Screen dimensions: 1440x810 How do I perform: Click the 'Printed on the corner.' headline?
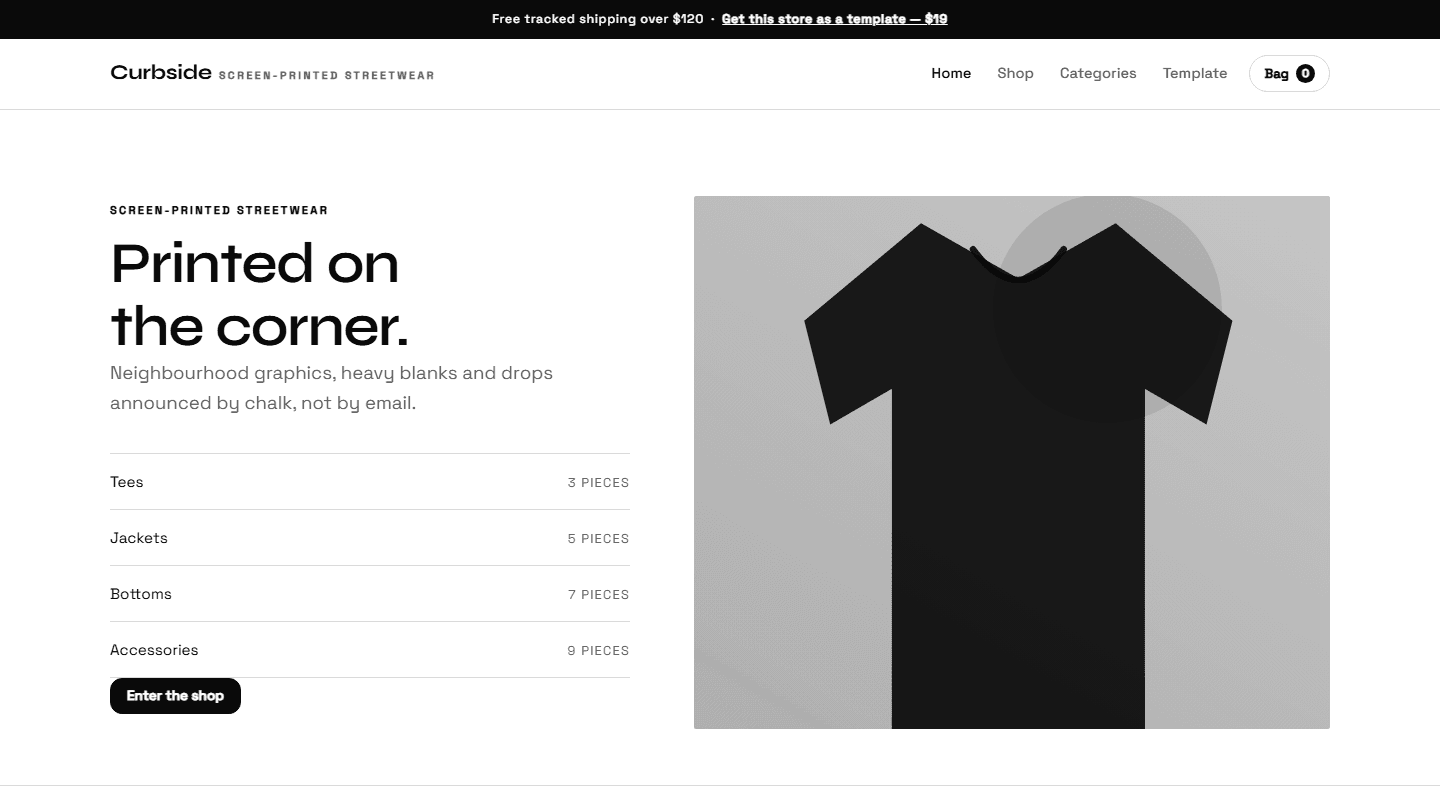point(260,294)
